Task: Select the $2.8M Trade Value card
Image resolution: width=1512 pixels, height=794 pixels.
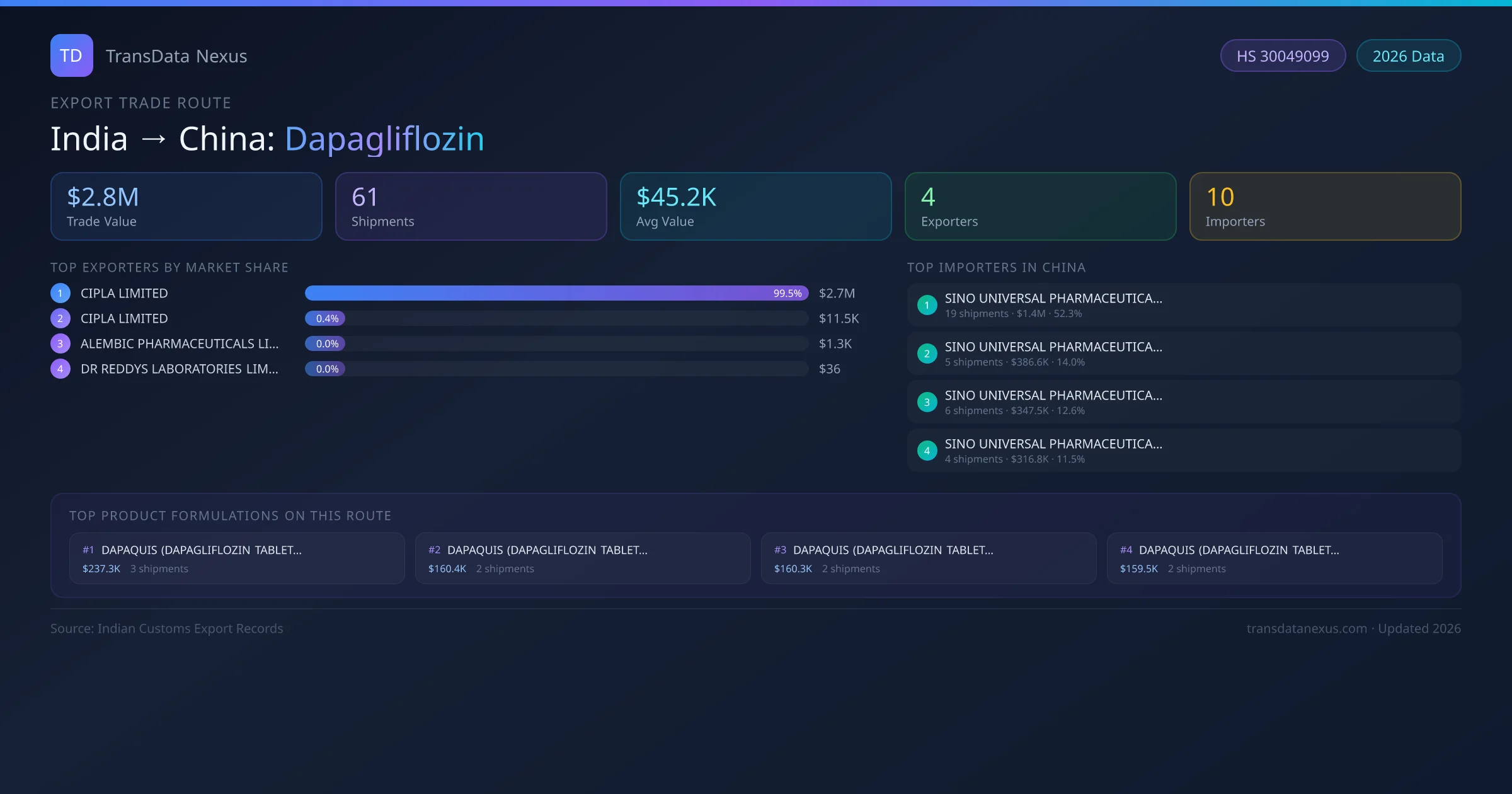Action: click(x=186, y=207)
